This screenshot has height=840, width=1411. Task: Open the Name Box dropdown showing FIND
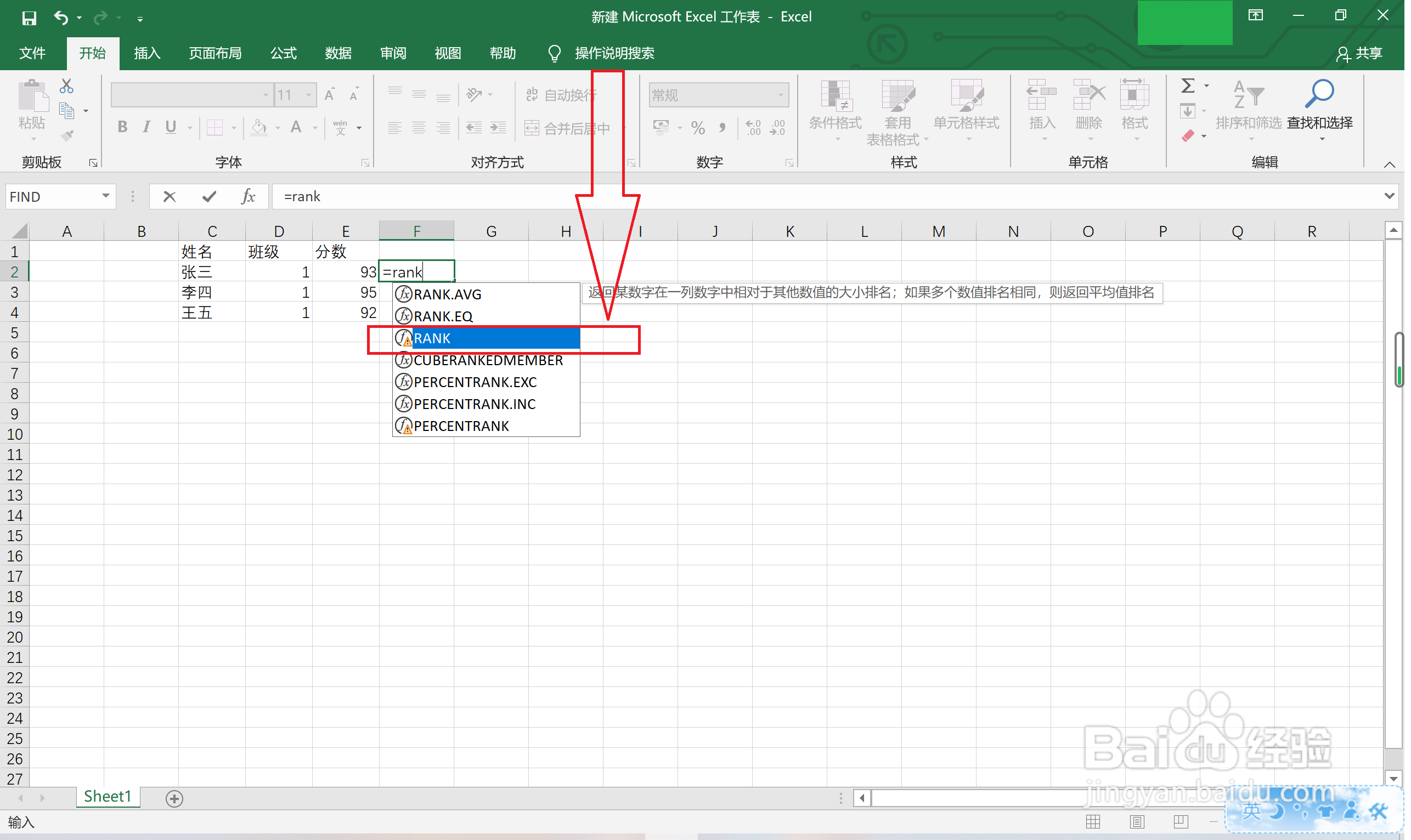pyautogui.click(x=106, y=196)
